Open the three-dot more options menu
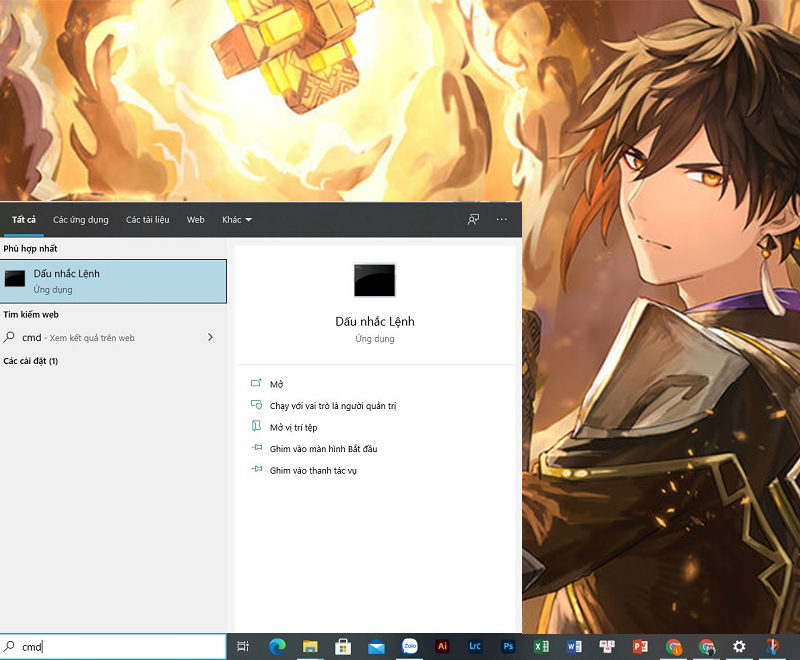This screenshot has height=660, width=800. coord(502,219)
